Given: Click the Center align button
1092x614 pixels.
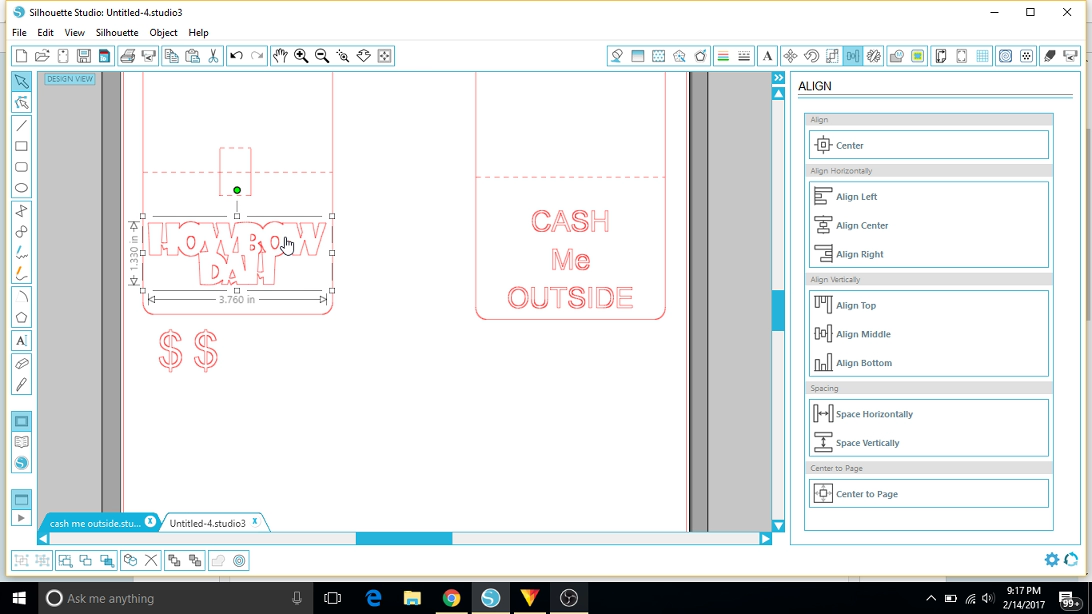Looking at the screenshot, I should click(x=928, y=145).
